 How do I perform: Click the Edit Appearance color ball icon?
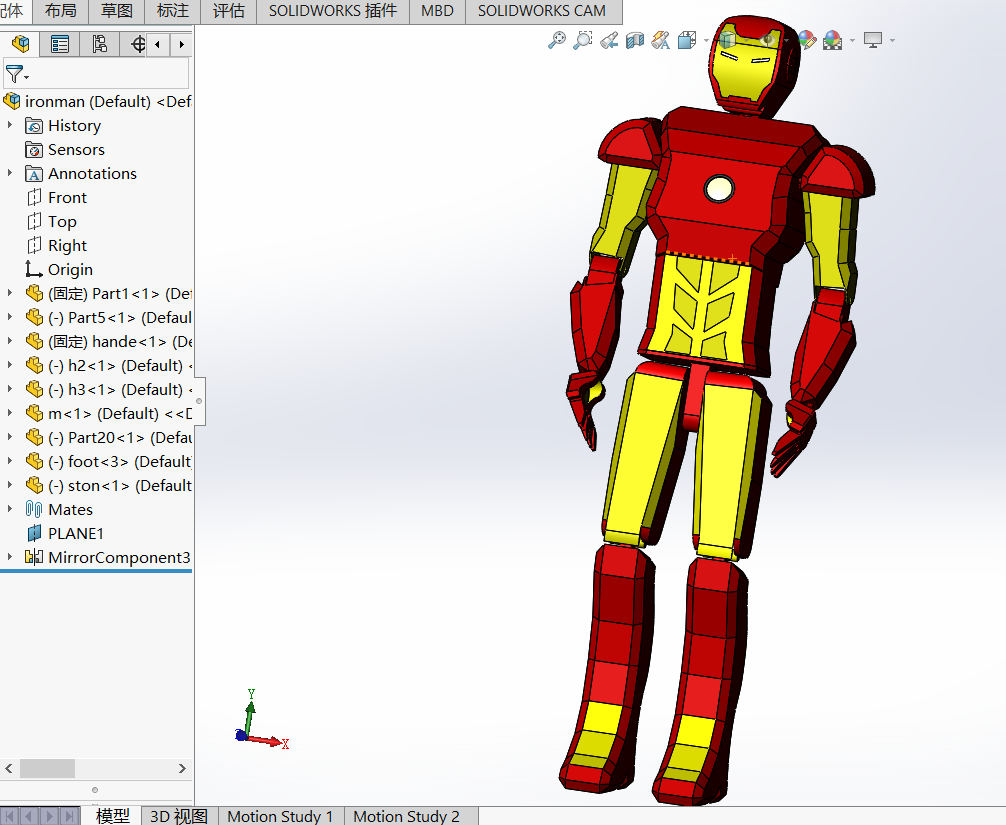coord(806,40)
